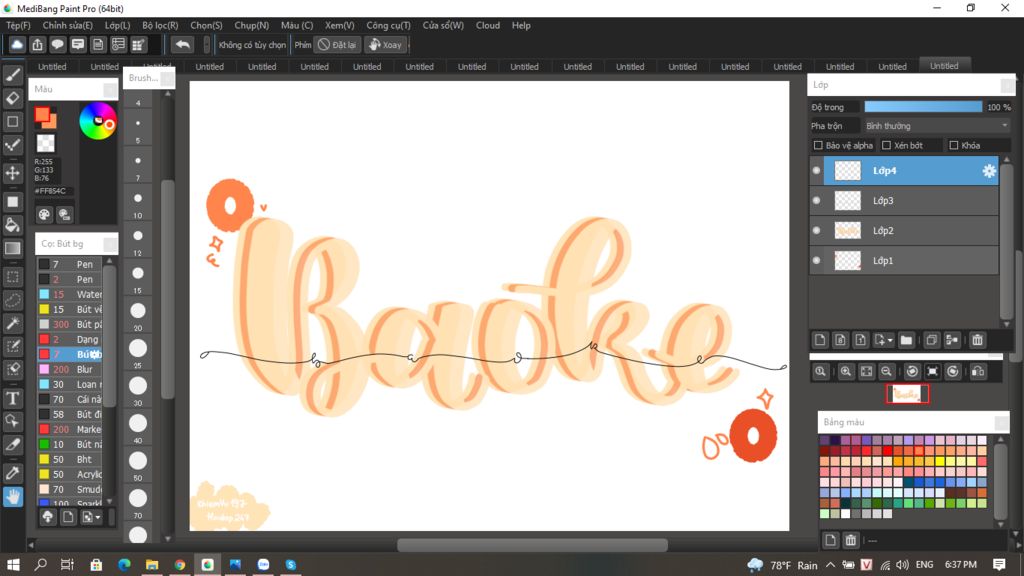Add new brush at brush list bottom
The height and width of the screenshot is (576, 1024).
point(68,517)
